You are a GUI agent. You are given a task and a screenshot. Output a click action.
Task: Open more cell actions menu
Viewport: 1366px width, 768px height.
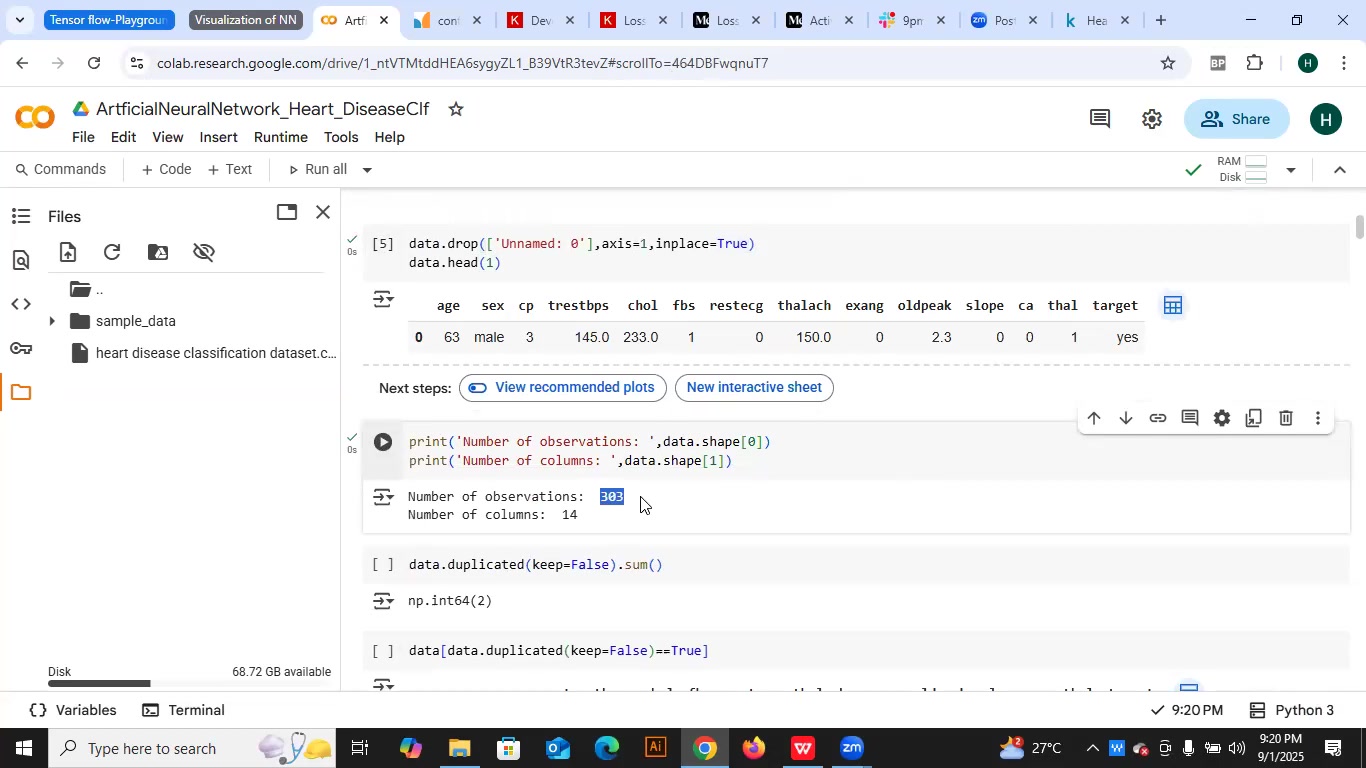click(x=1318, y=418)
